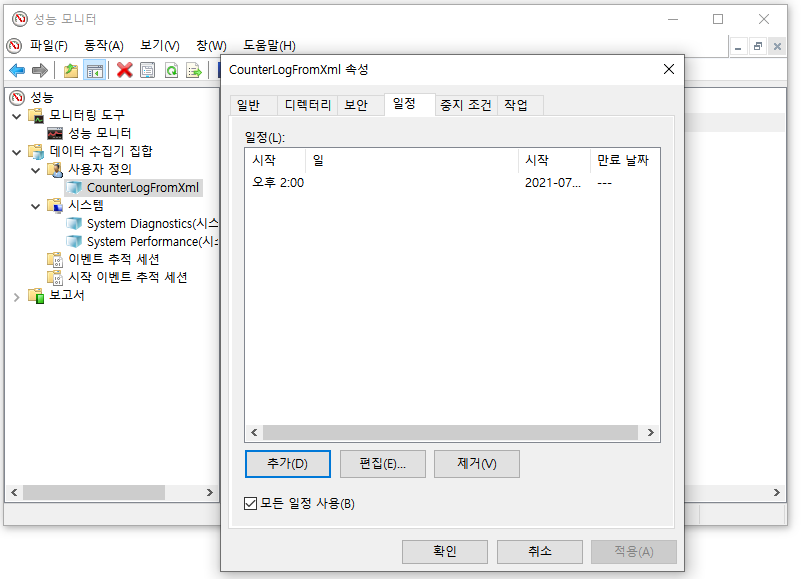The image size is (807, 579).
Task: Open the 도움말(H) menu
Action: pyautogui.click(x=270, y=46)
